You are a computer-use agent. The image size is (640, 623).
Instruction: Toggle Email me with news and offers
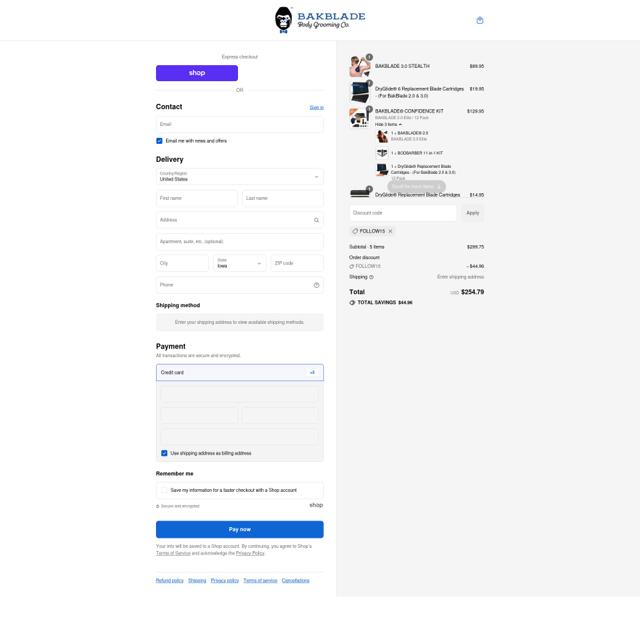coord(159,141)
